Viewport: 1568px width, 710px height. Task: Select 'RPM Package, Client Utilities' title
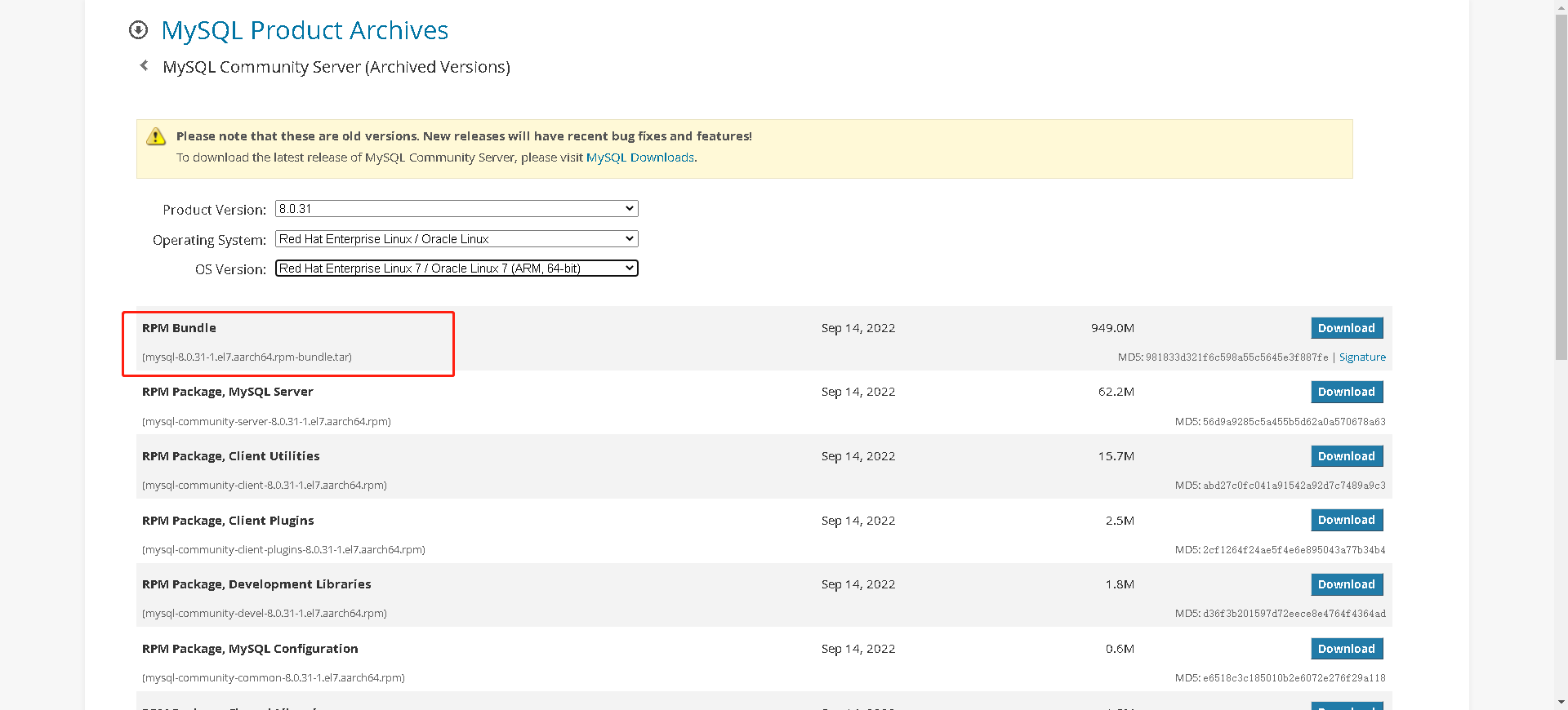pyautogui.click(x=231, y=456)
